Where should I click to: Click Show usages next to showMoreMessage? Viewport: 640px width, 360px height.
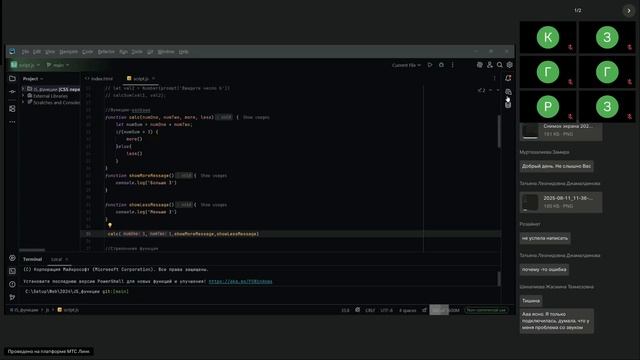click(213, 176)
